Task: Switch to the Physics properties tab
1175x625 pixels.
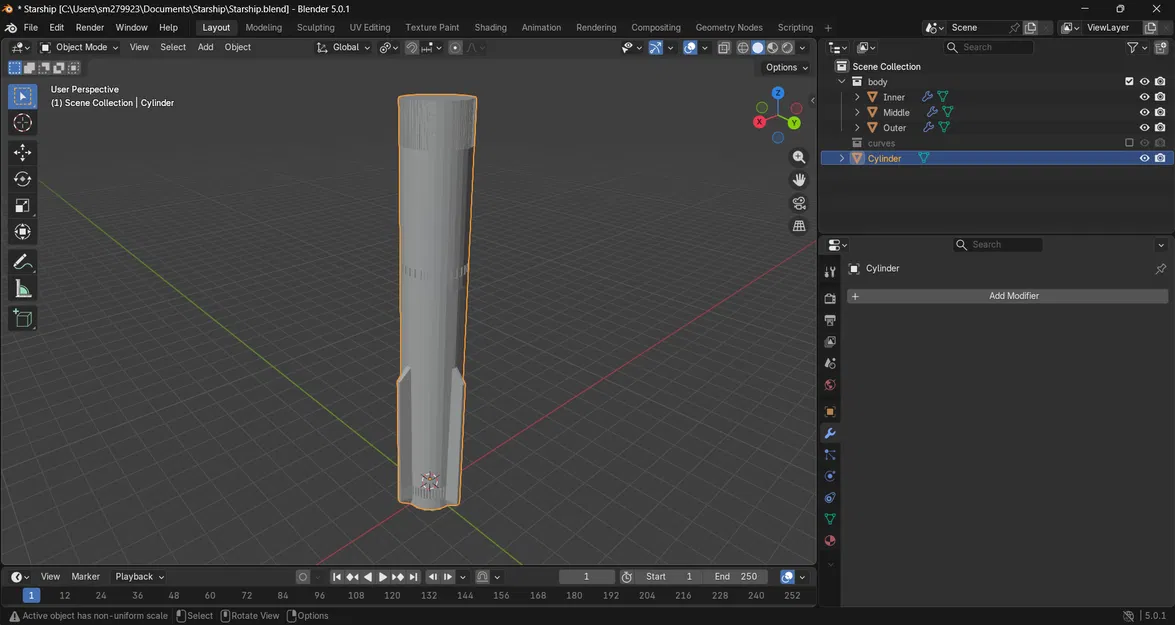Action: point(829,475)
